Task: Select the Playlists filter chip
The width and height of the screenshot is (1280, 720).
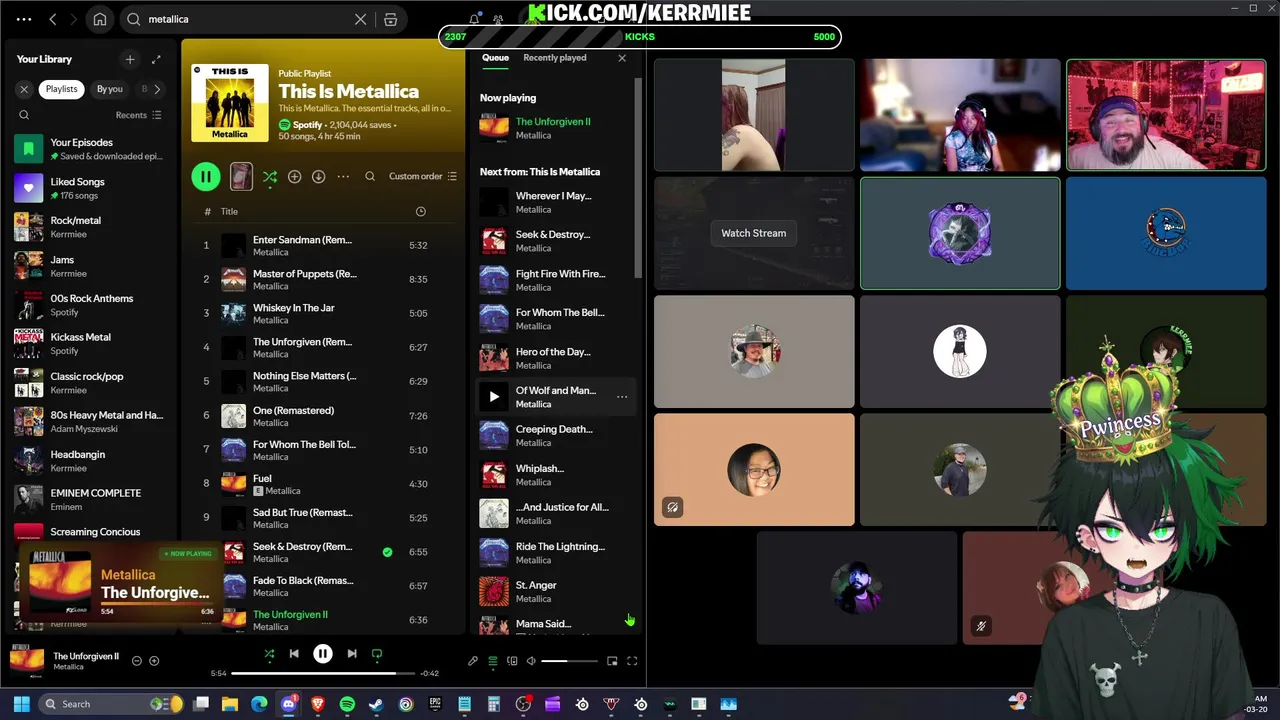Action: point(61,89)
